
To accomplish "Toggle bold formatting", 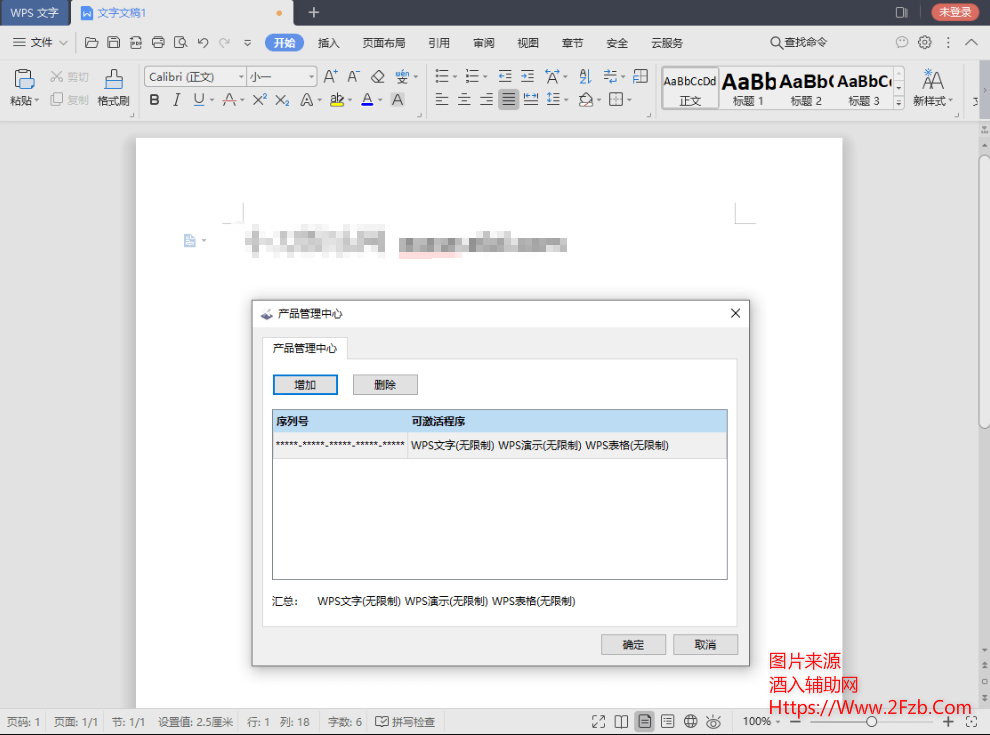I will pyautogui.click(x=155, y=100).
